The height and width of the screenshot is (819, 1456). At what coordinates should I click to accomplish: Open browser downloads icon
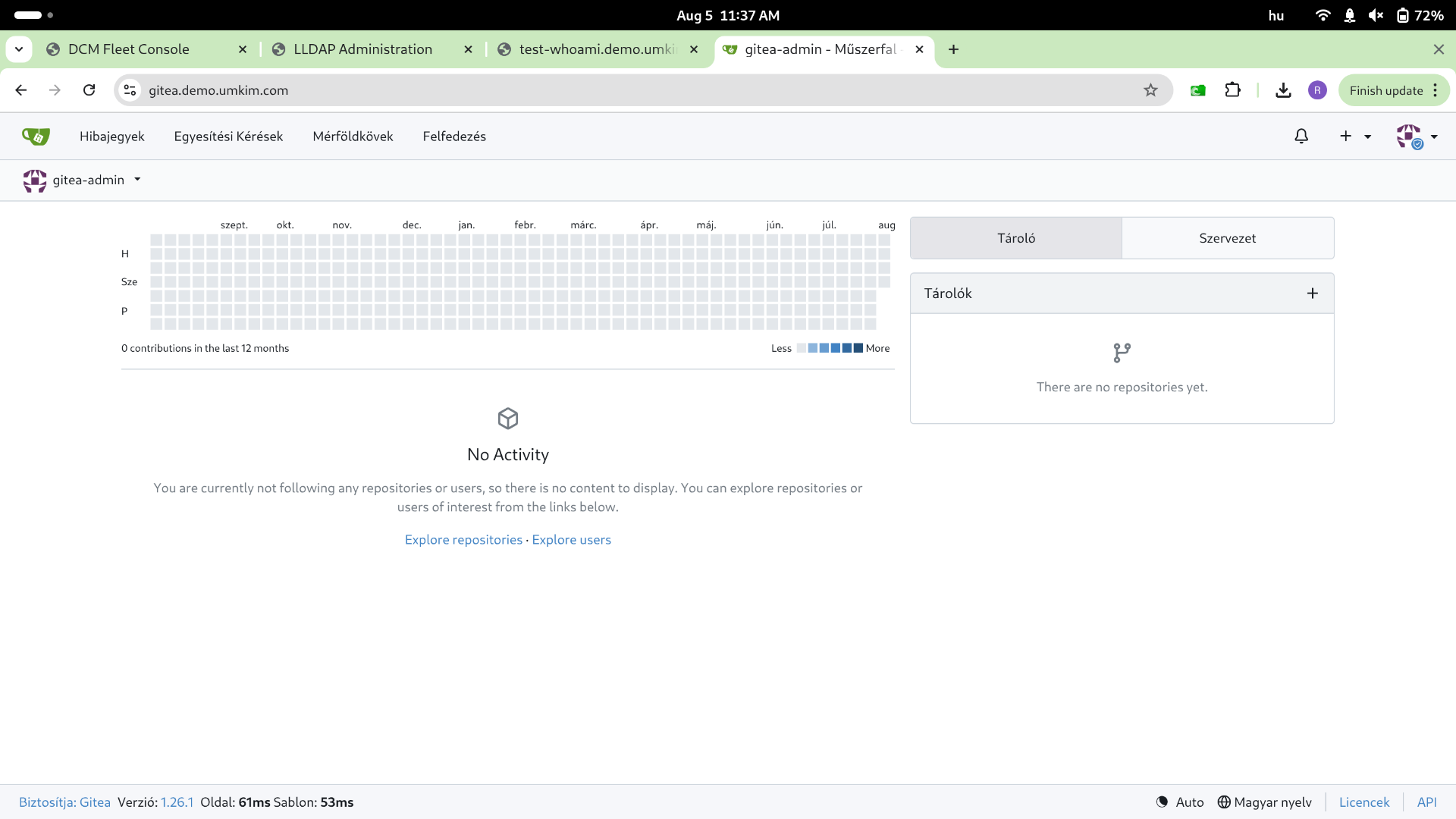click(x=1283, y=90)
